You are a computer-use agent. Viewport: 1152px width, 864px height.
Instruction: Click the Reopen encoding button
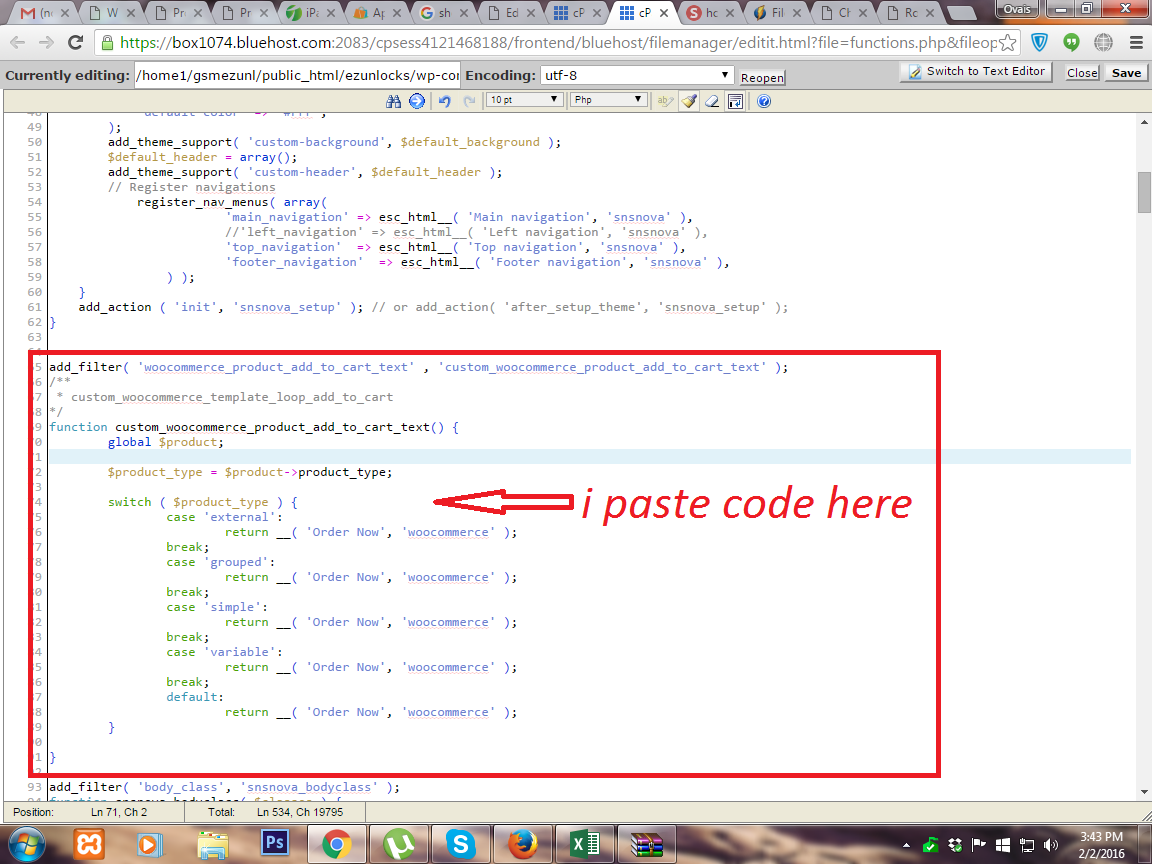[762, 78]
